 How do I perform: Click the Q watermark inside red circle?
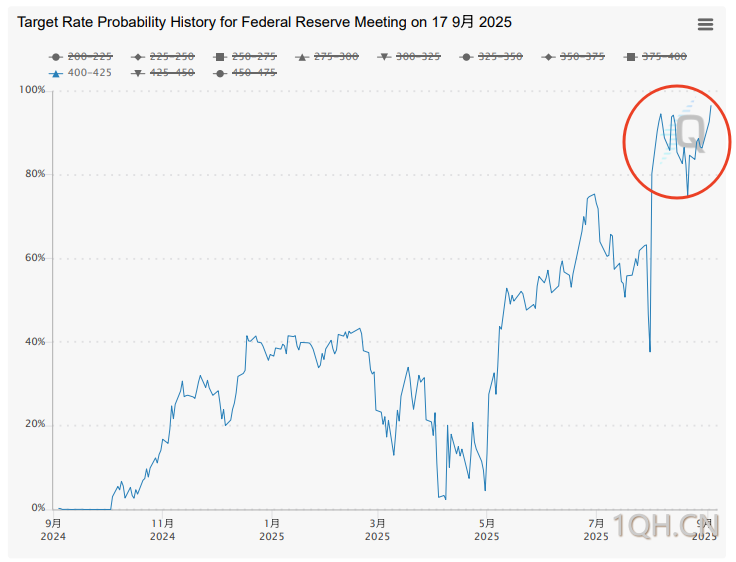(x=691, y=133)
